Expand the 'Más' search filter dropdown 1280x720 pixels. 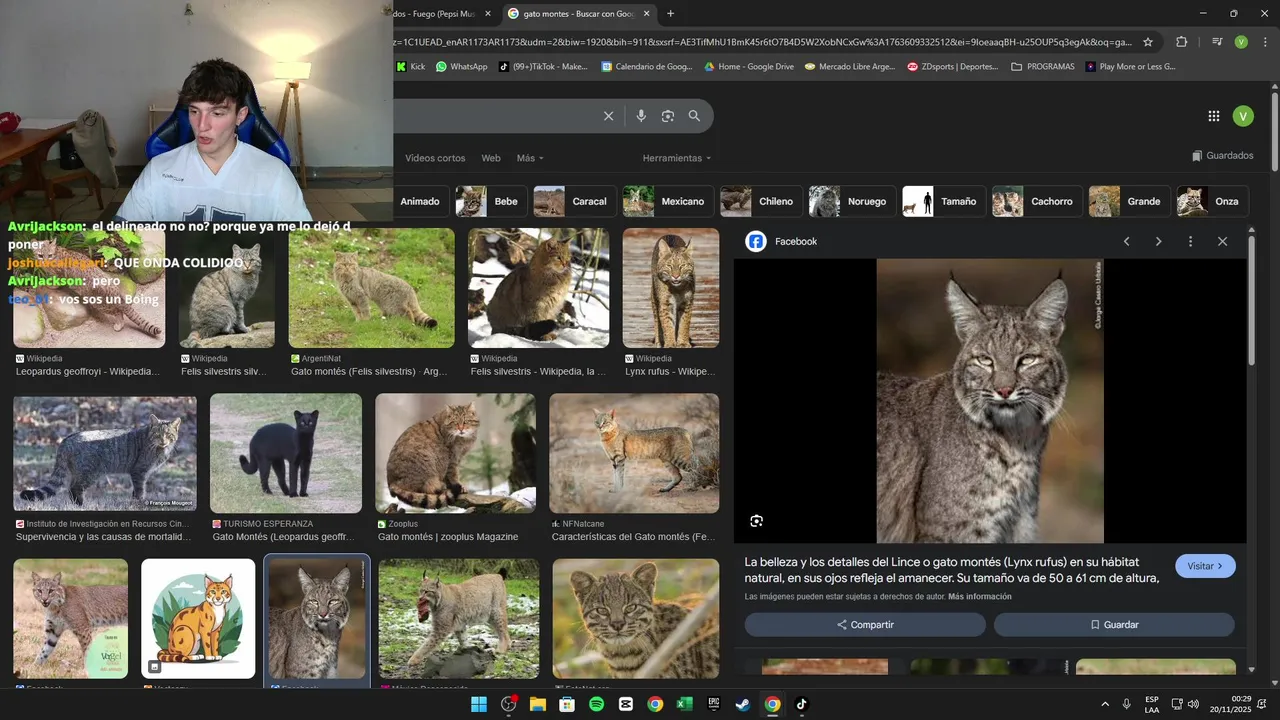click(530, 158)
